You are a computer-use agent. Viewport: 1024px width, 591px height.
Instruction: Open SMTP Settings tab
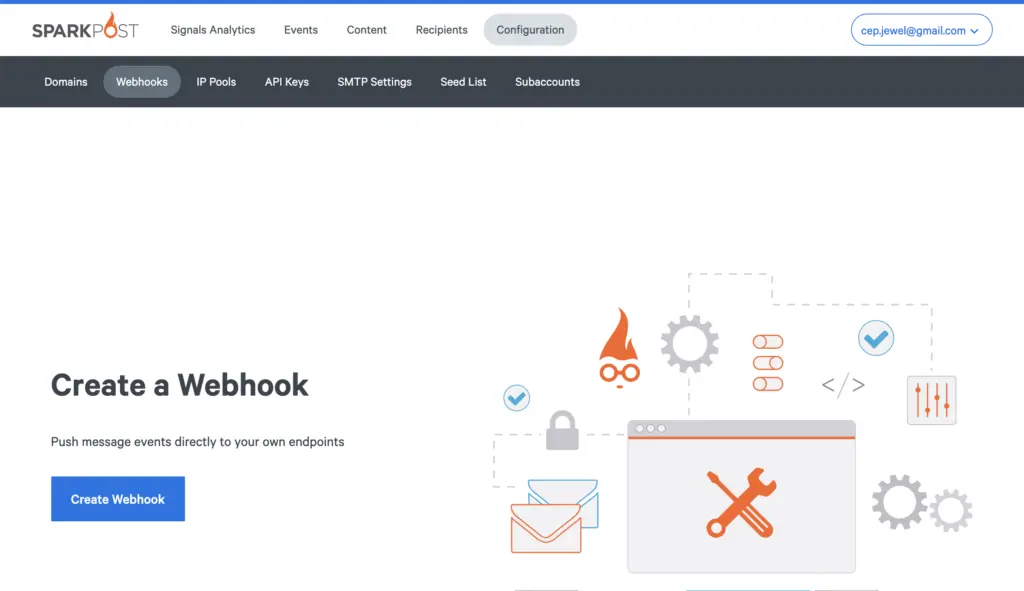coord(374,82)
